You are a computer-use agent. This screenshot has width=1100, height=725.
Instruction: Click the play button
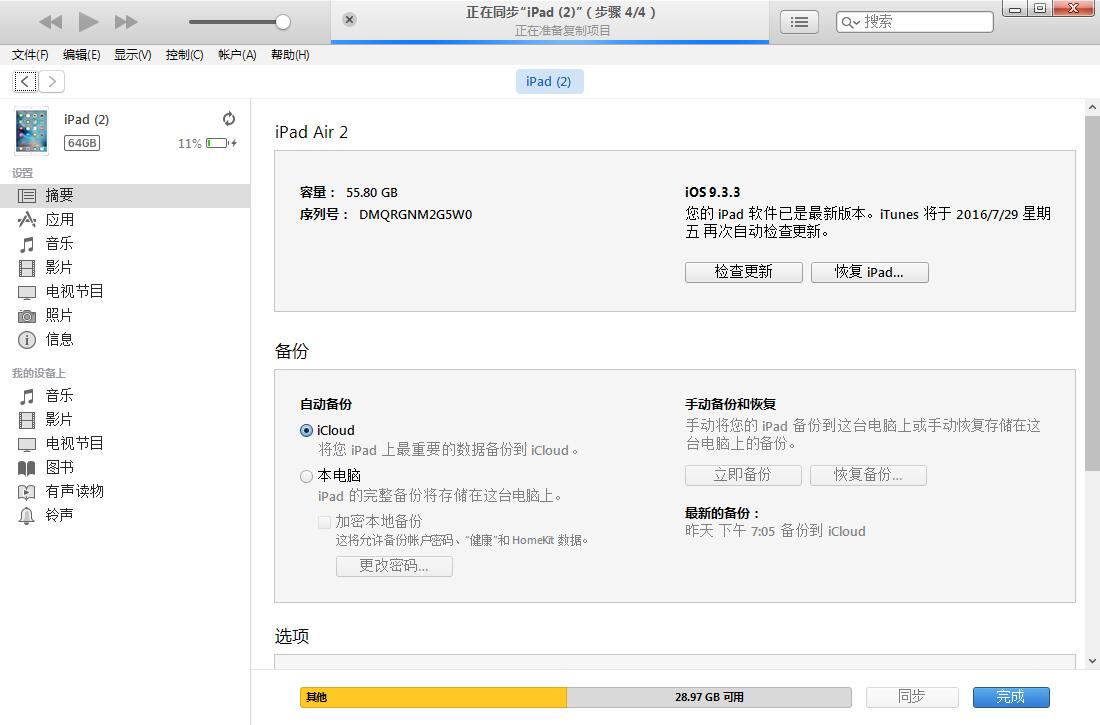point(88,22)
